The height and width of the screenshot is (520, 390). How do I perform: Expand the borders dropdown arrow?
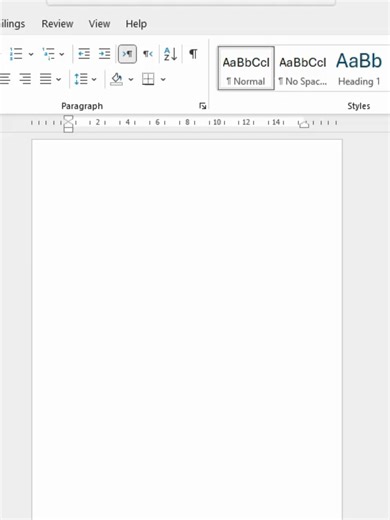coord(163,79)
